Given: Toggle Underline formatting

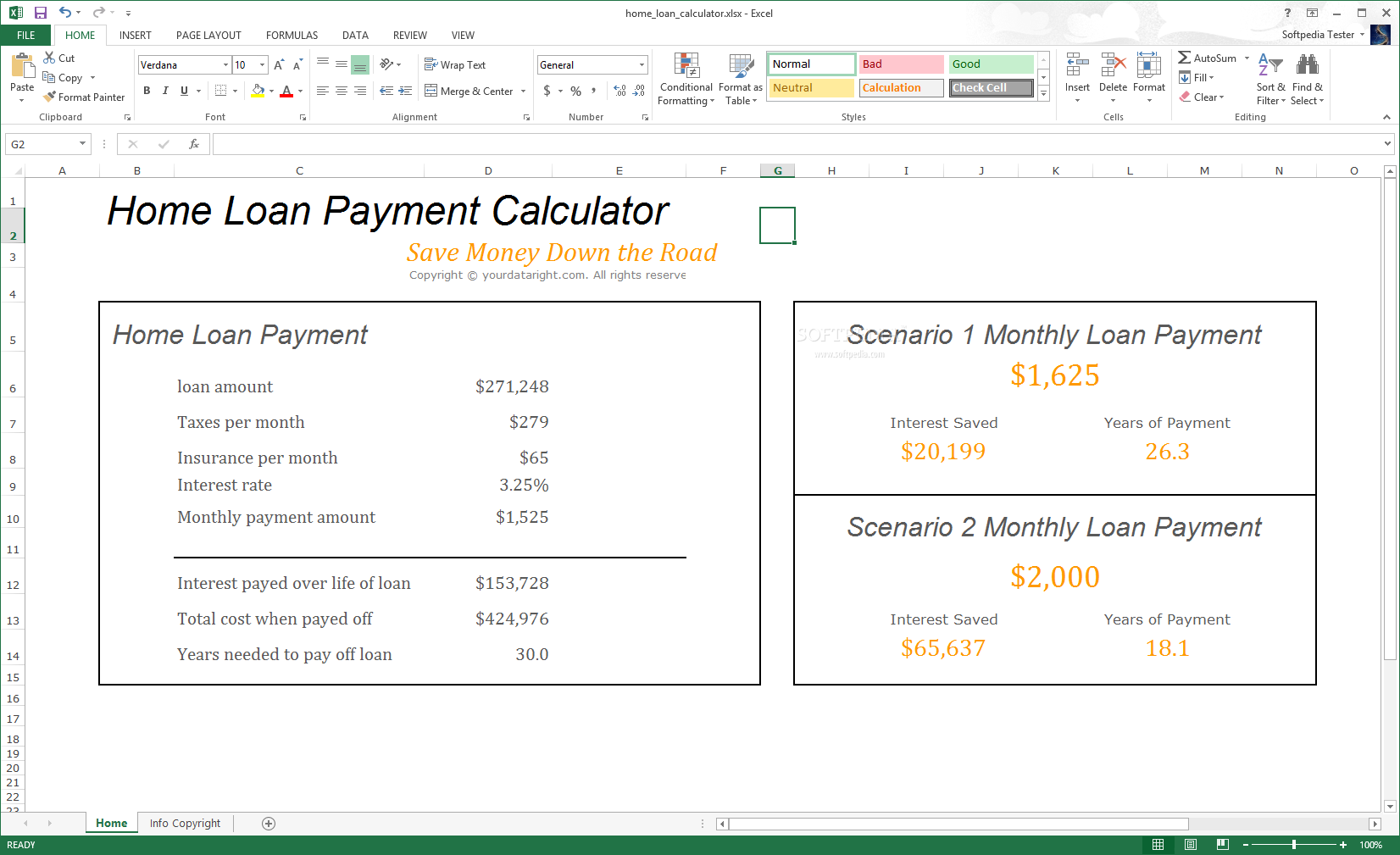Looking at the screenshot, I should (x=184, y=91).
